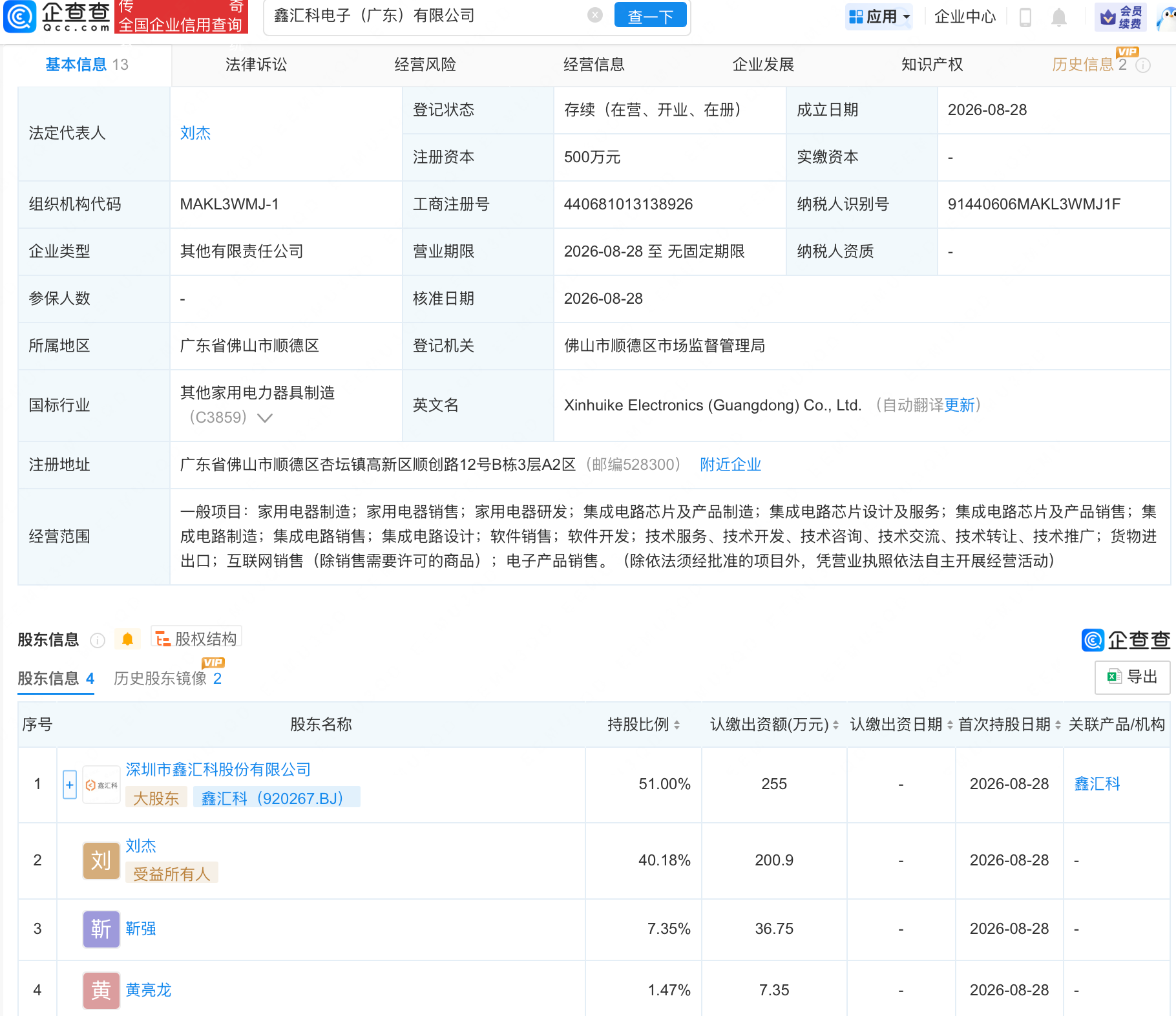Click 更新 link beside English name
Image resolution: width=1176 pixels, height=1016 pixels.
[960, 405]
